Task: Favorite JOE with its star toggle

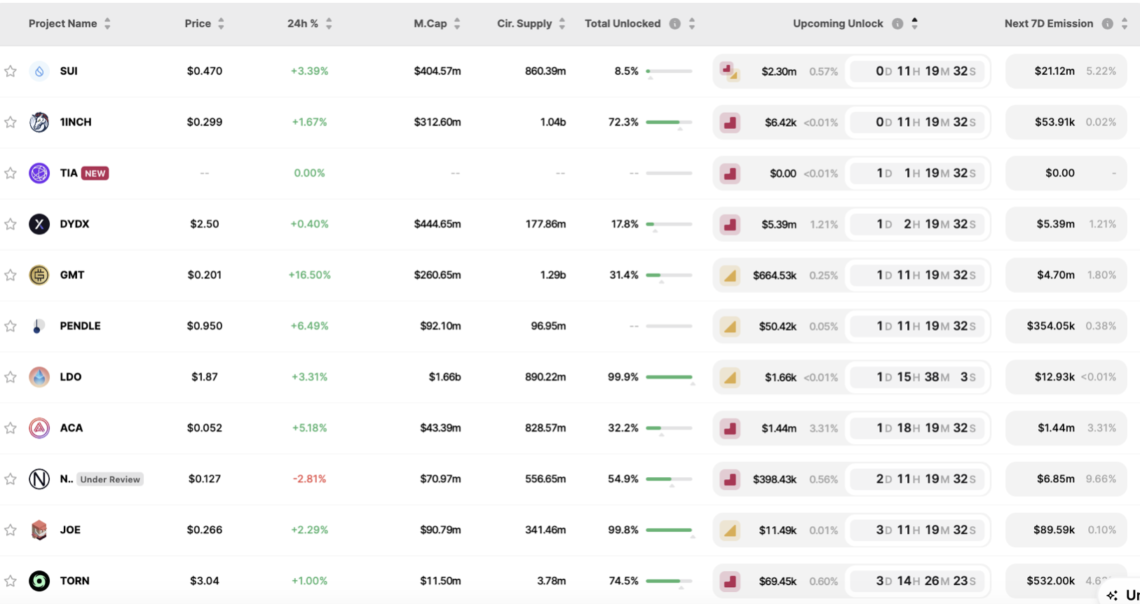Action: click(10, 530)
